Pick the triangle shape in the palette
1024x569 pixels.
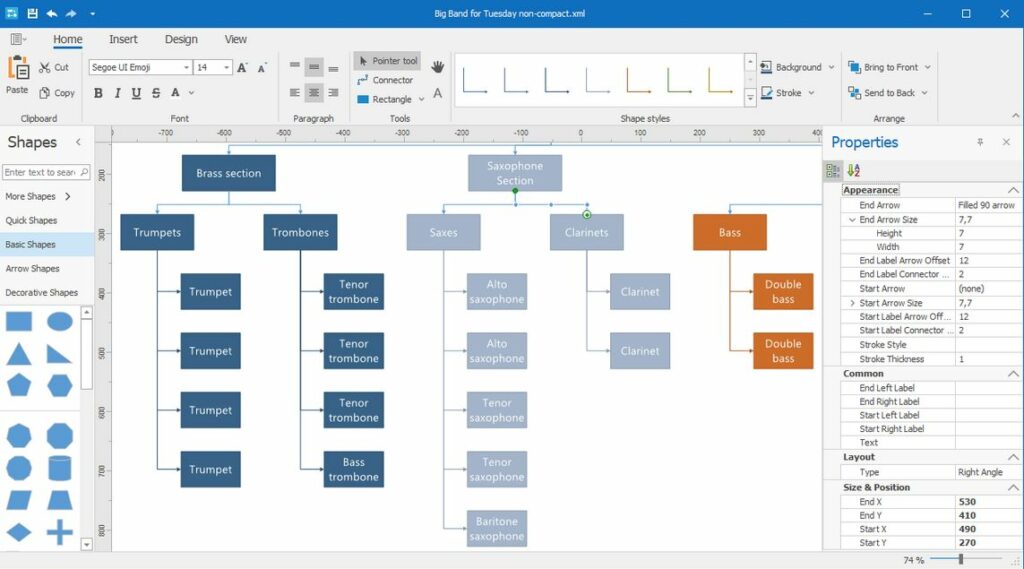(x=18, y=353)
